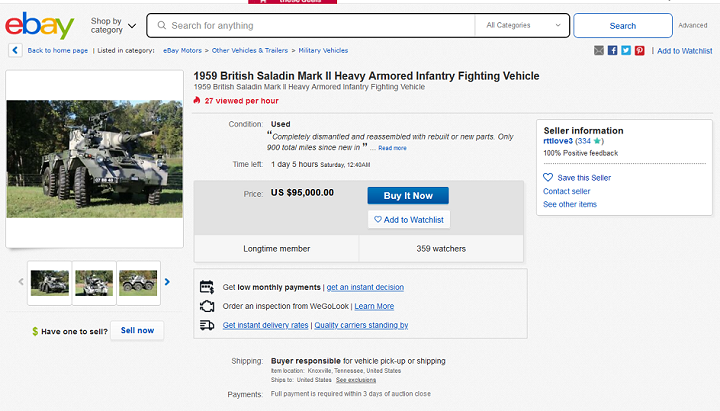Go to eBay Motors breadcrumb
Image resolution: width=720 pixels, height=411 pixels.
185,50
